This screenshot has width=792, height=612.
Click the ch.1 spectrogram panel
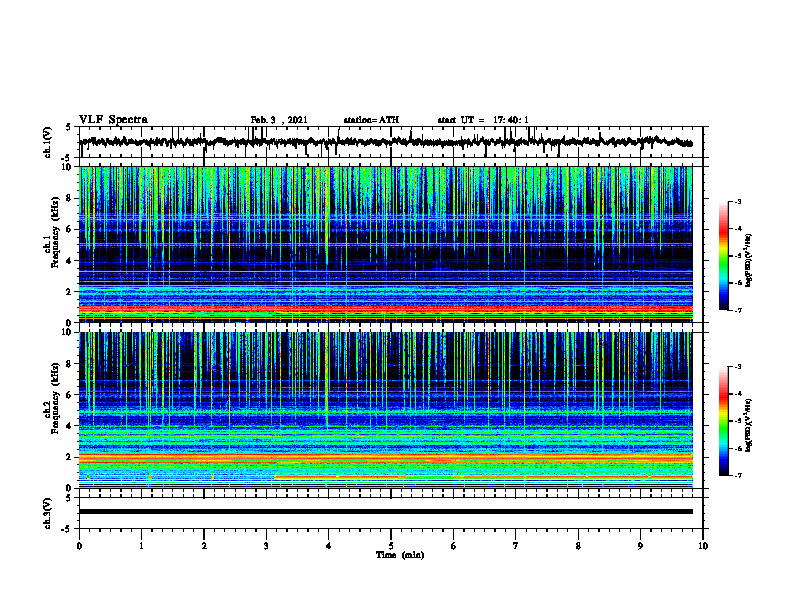tap(385, 244)
